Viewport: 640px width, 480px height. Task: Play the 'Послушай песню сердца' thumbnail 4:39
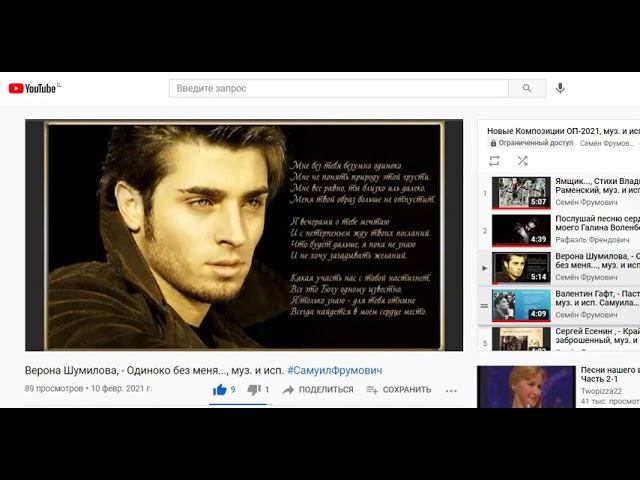click(x=521, y=231)
